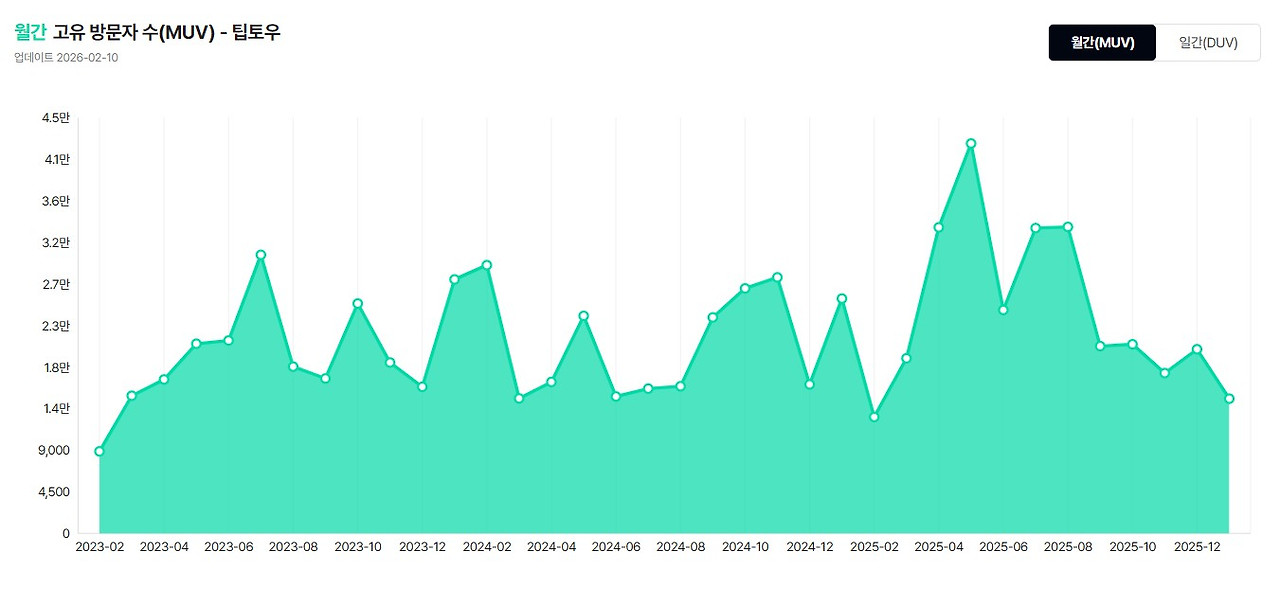The image size is (1280, 589).
Task: Select the data point above the 2025-08 label
Action: pos(1068,227)
